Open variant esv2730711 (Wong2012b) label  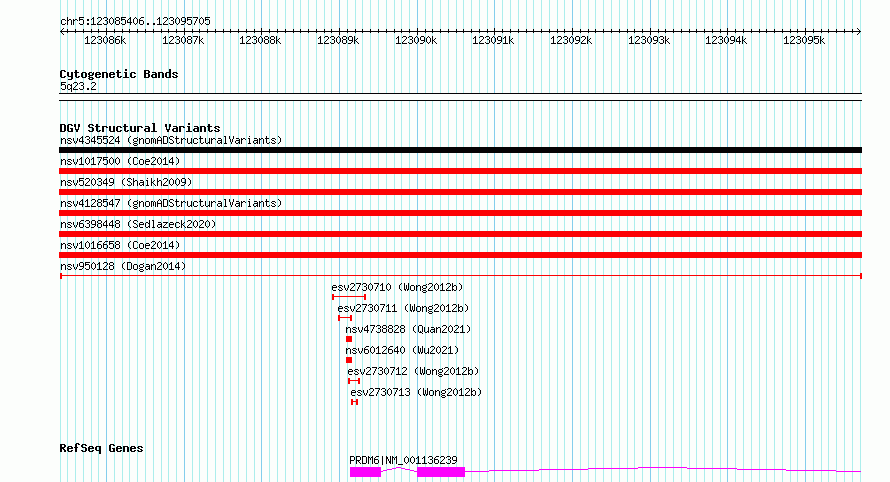pyautogui.click(x=403, y=308)
